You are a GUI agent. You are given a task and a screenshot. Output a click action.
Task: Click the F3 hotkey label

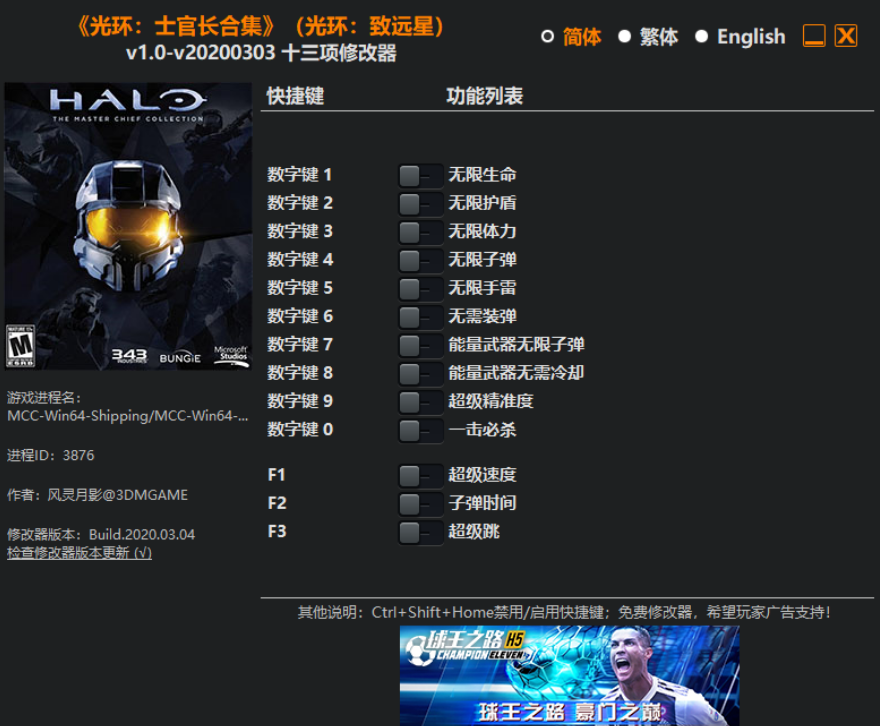[277, 531]
